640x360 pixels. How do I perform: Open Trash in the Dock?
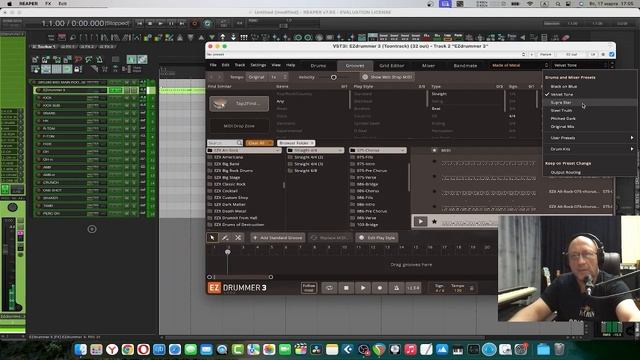tap(559, 349)
